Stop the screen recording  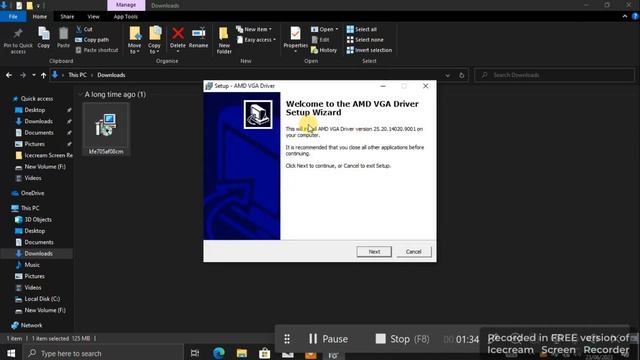(402, 339)
